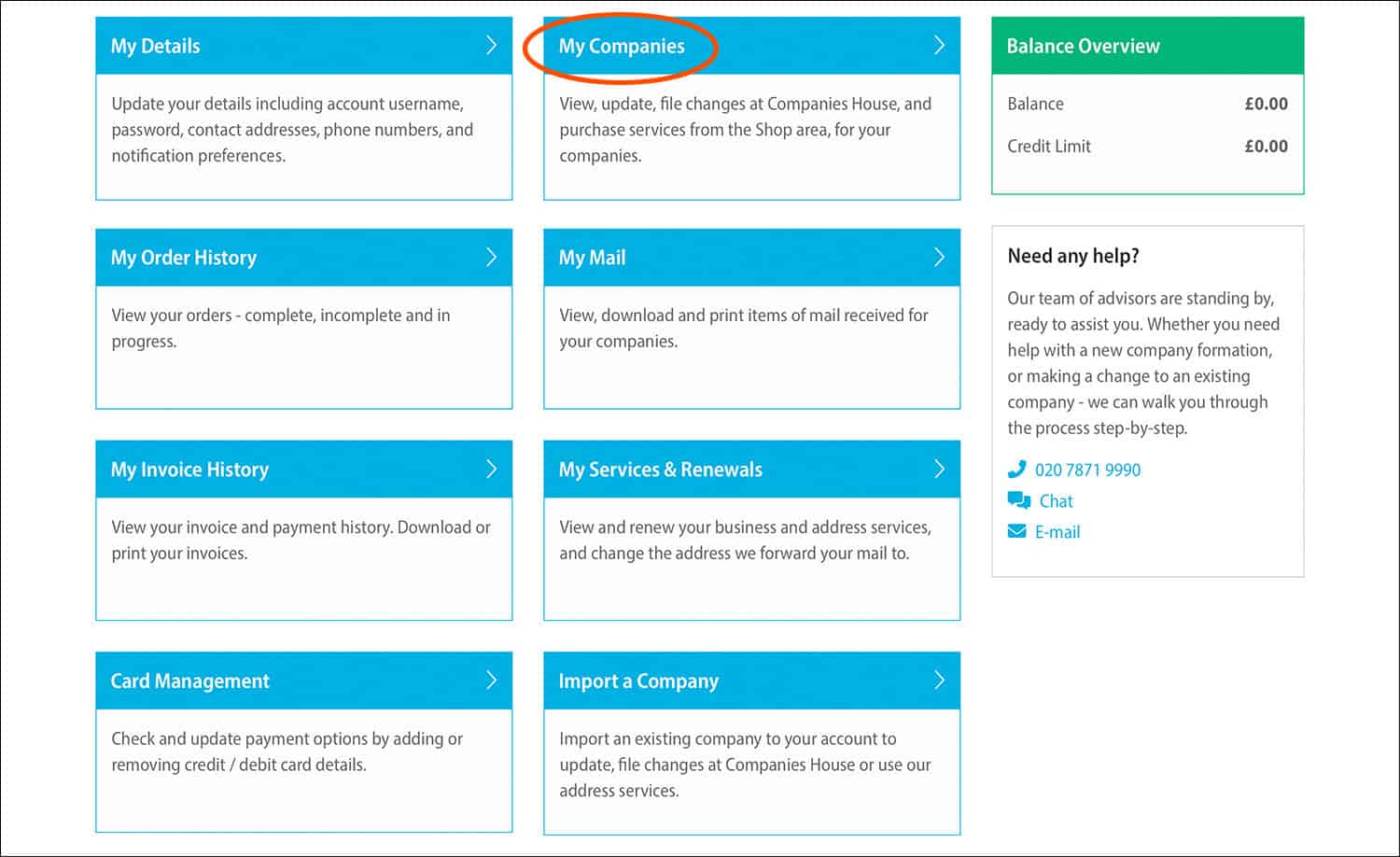Click the arrow icon on Import a Company
1400x857 pixels.
click(942, 681)
